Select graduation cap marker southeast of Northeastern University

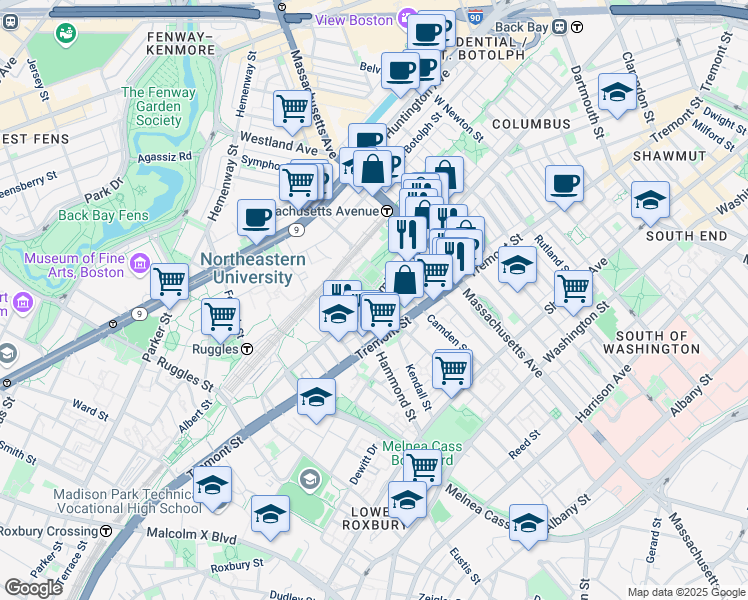point(338,314)
